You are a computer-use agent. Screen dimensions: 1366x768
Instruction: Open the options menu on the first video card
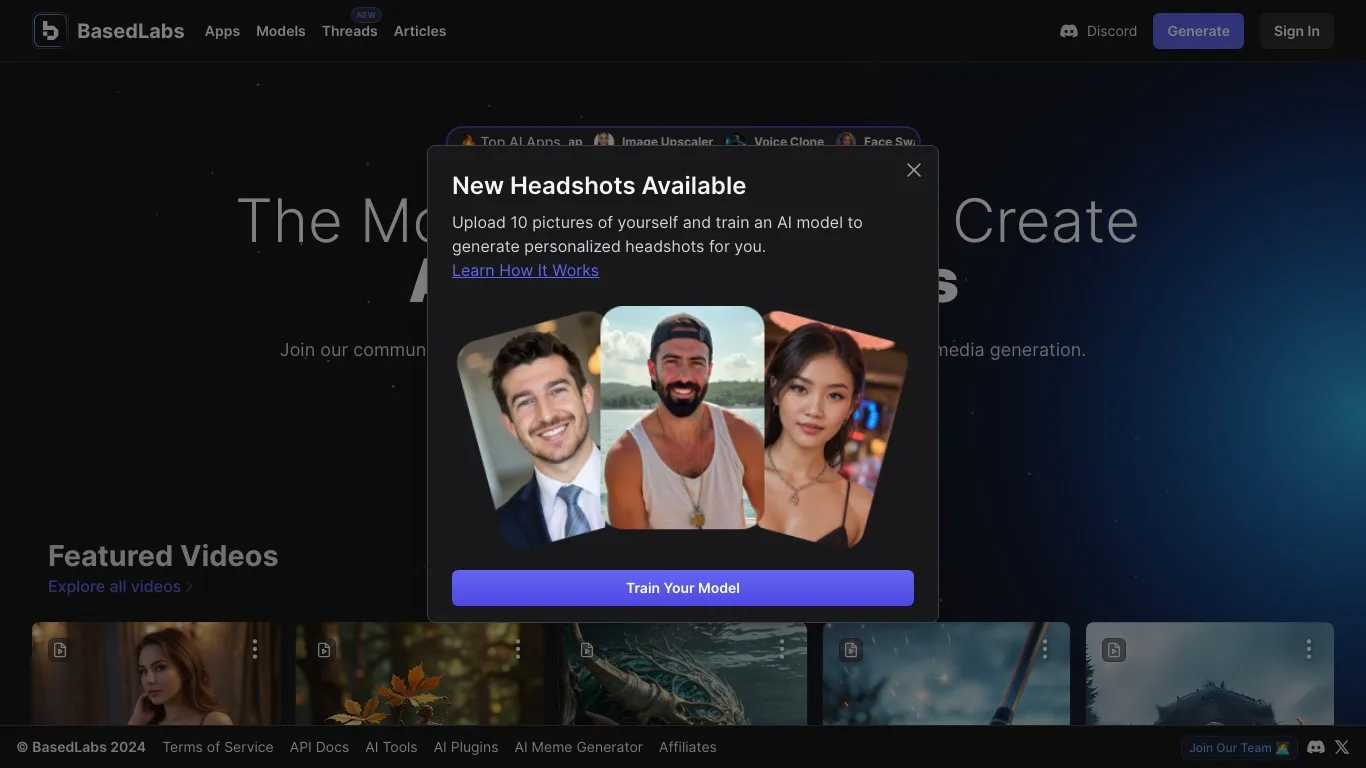[255, 649]
